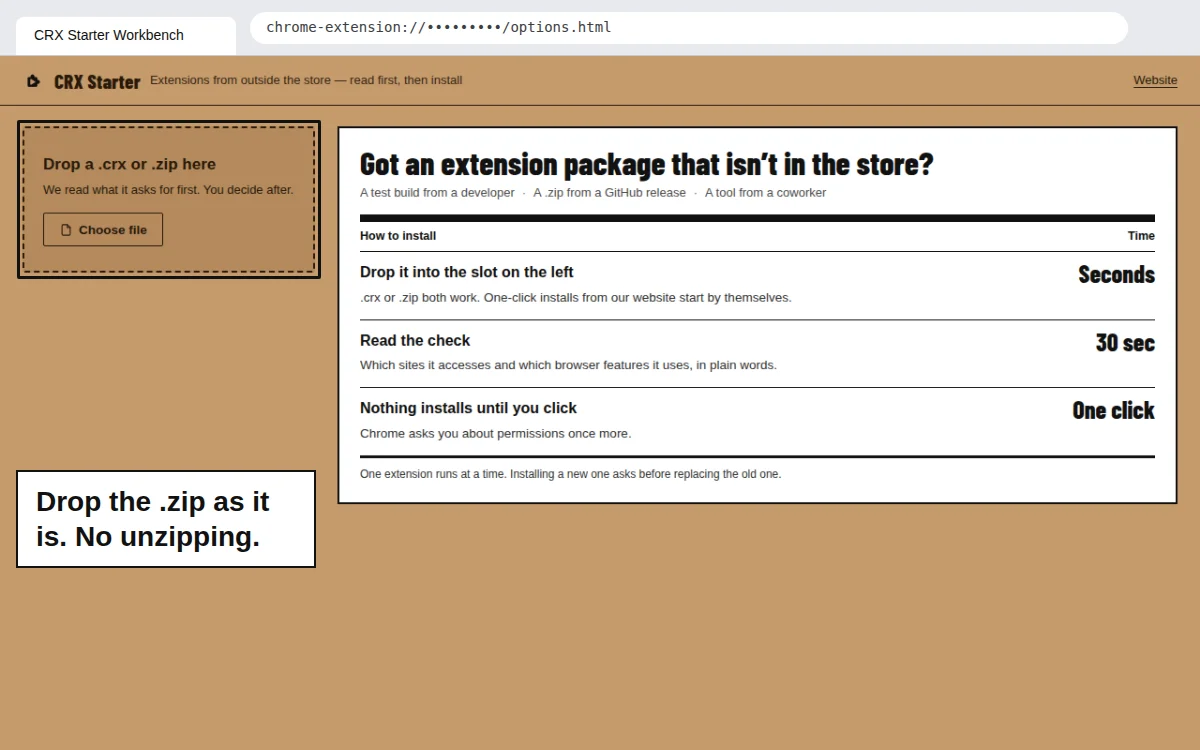Click the '30 sec' time value

[1125, 342]
